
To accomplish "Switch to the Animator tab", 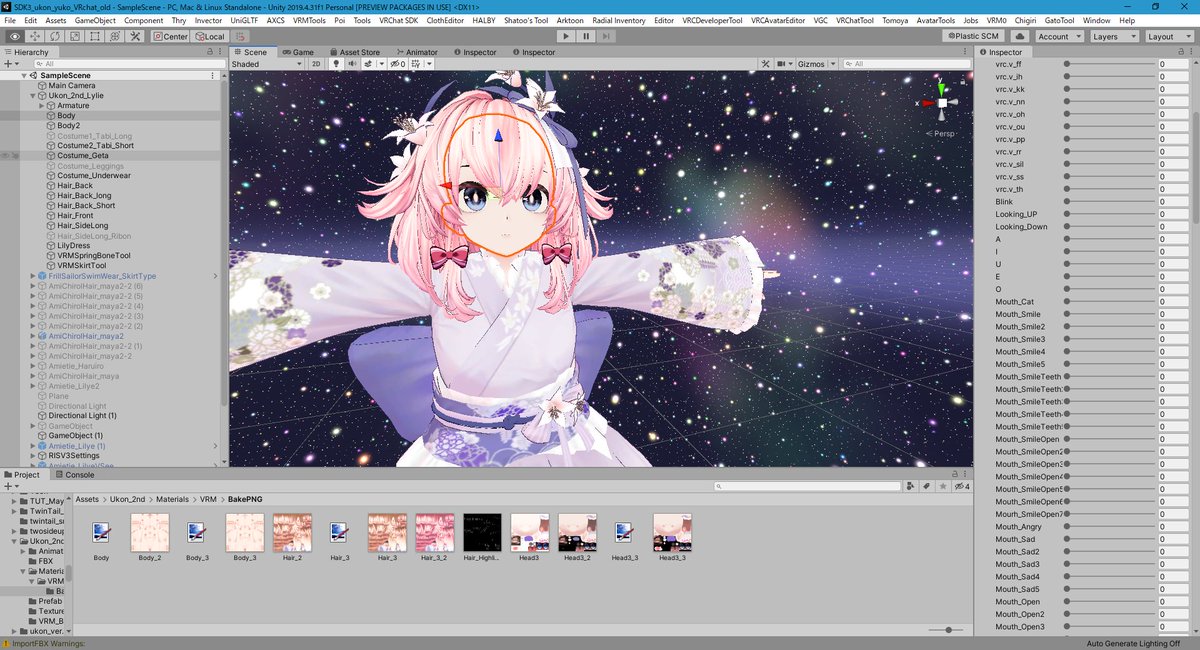I will coord(417,52).
